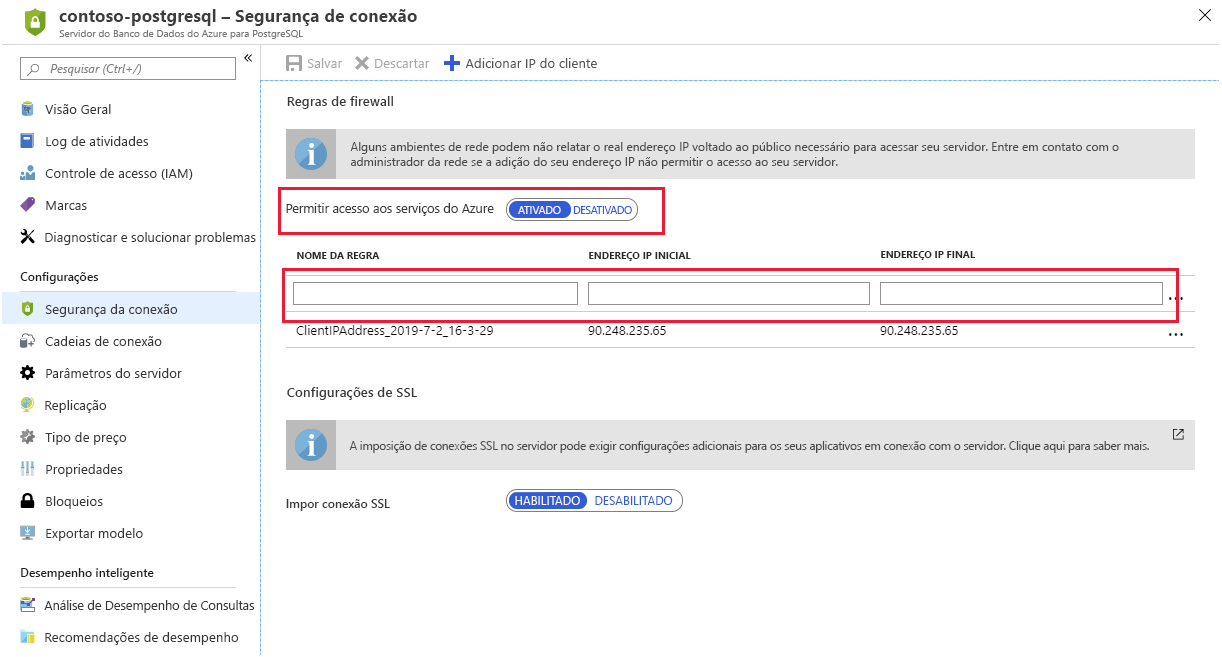Click the ENDEREÇO IP INICIAL column header
The width and height of the screenshot is (1222, 657).
pyautogui.click(x=639, y=255)
